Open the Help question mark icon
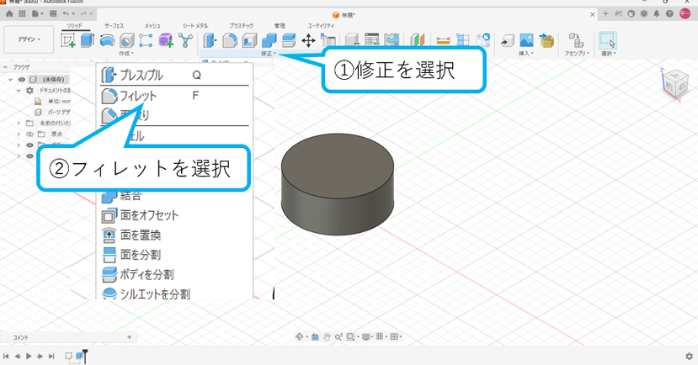This screenshot has width=698, height=365. pos(670,14)
